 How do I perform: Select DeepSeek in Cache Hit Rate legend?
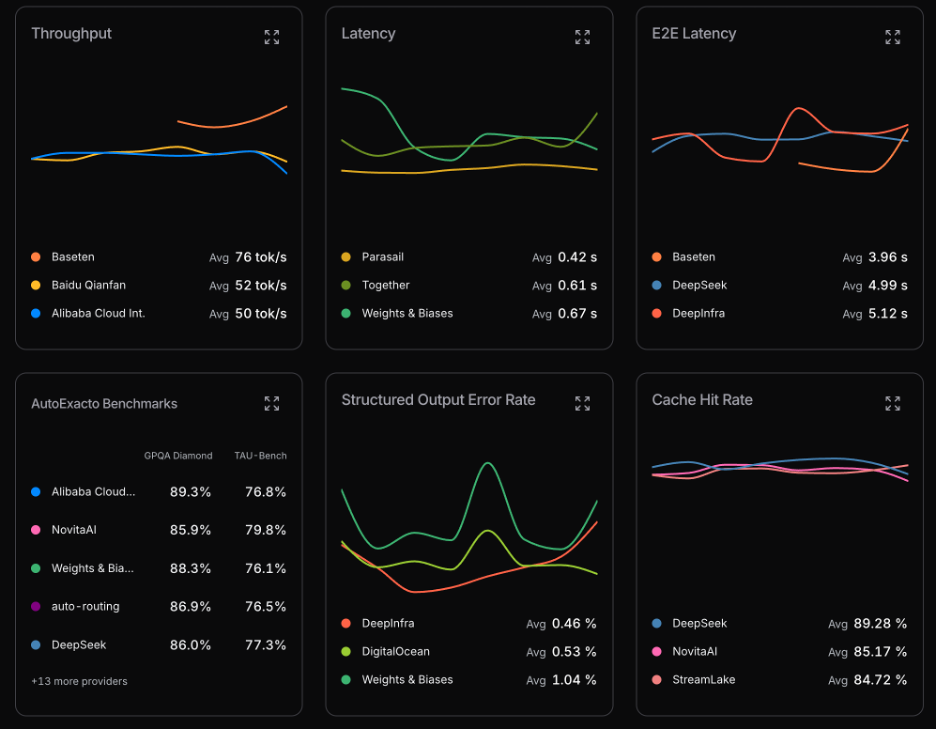[700, 623]
